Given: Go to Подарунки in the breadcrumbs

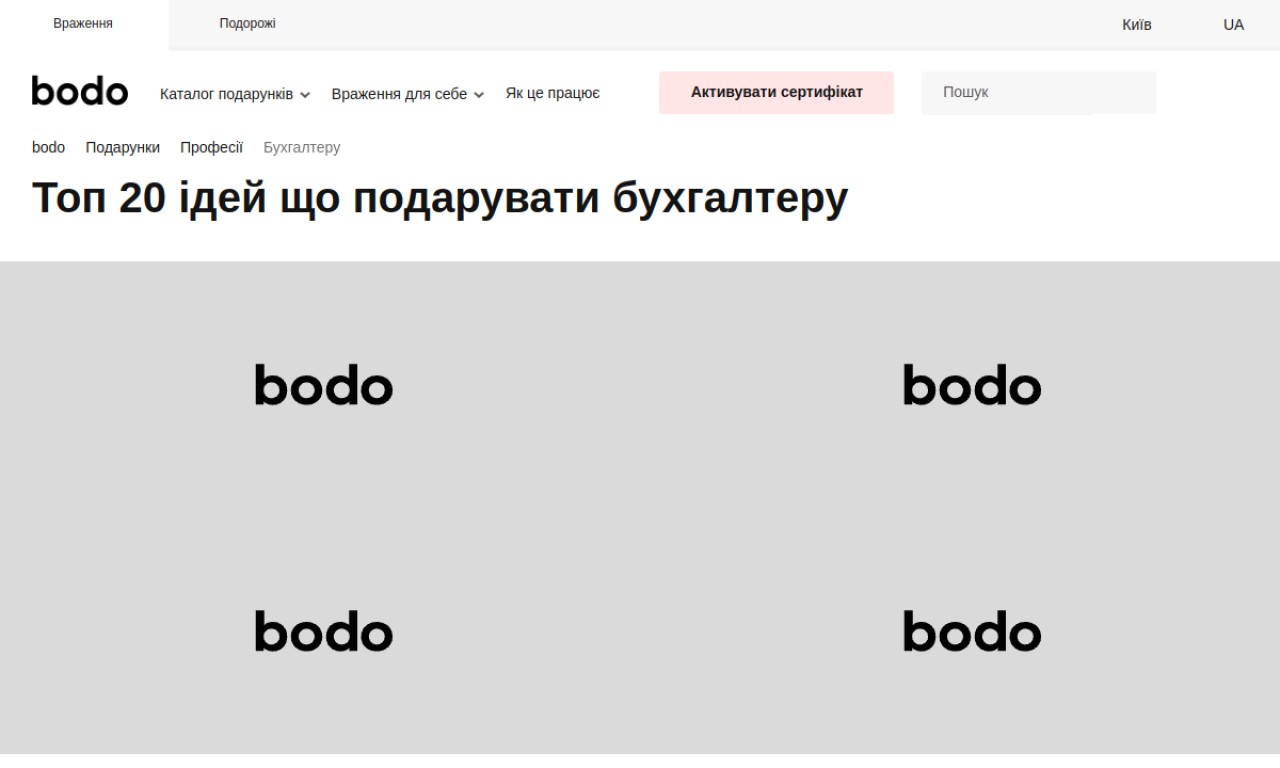Looking at the screenshot, I should (x=123, y=147).
